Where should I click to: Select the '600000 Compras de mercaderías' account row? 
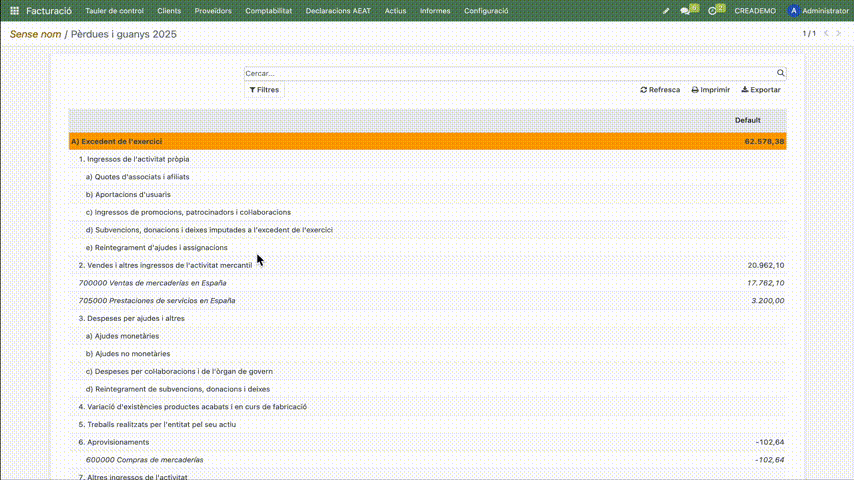(x=144, y=460)
